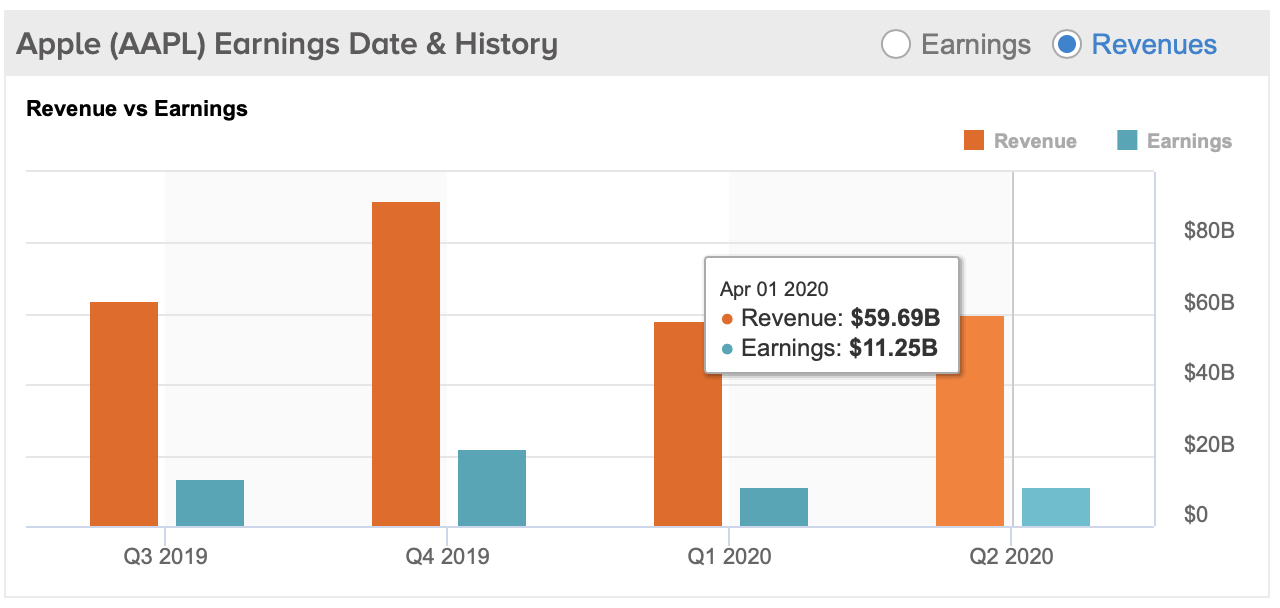Click the Revenue vs Earnings chart title
The image size is (1280, 608).
click(x=137, y=109)
